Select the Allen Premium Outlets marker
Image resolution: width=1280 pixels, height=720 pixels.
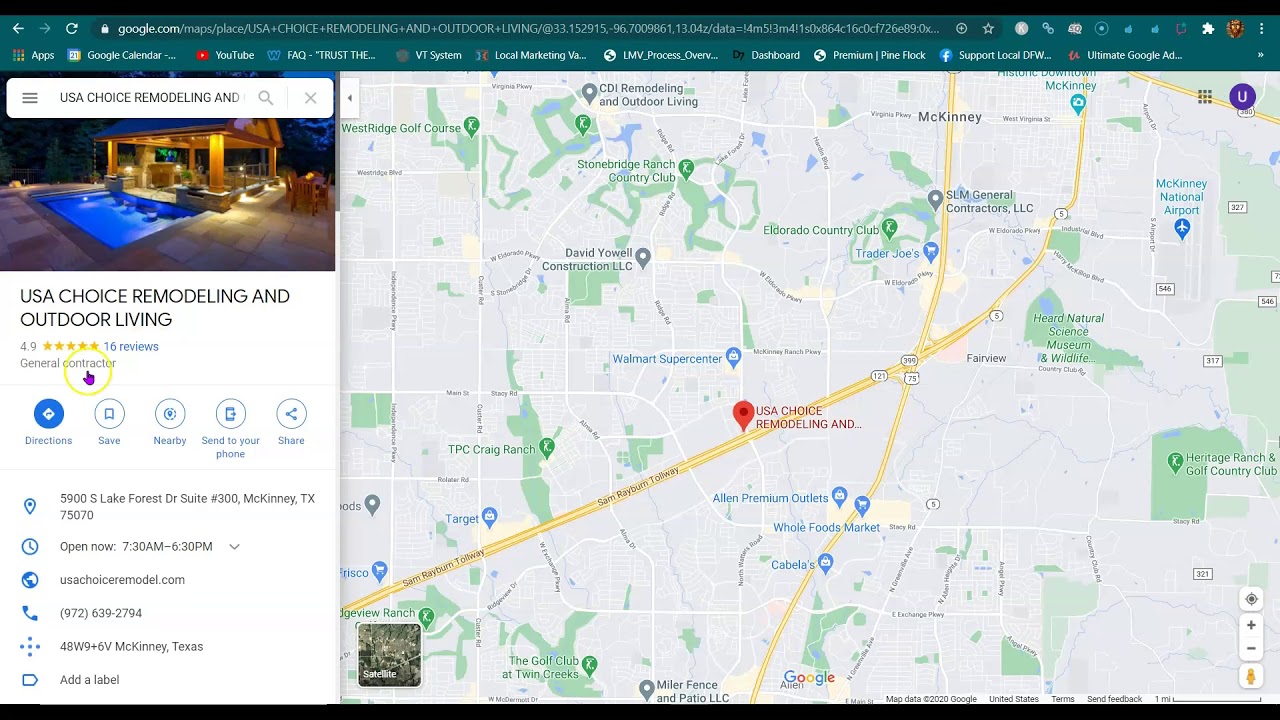coord(839,496)
